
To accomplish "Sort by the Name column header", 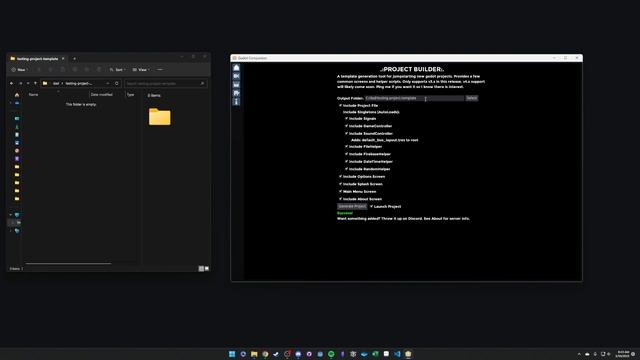I will pos(33,95).
